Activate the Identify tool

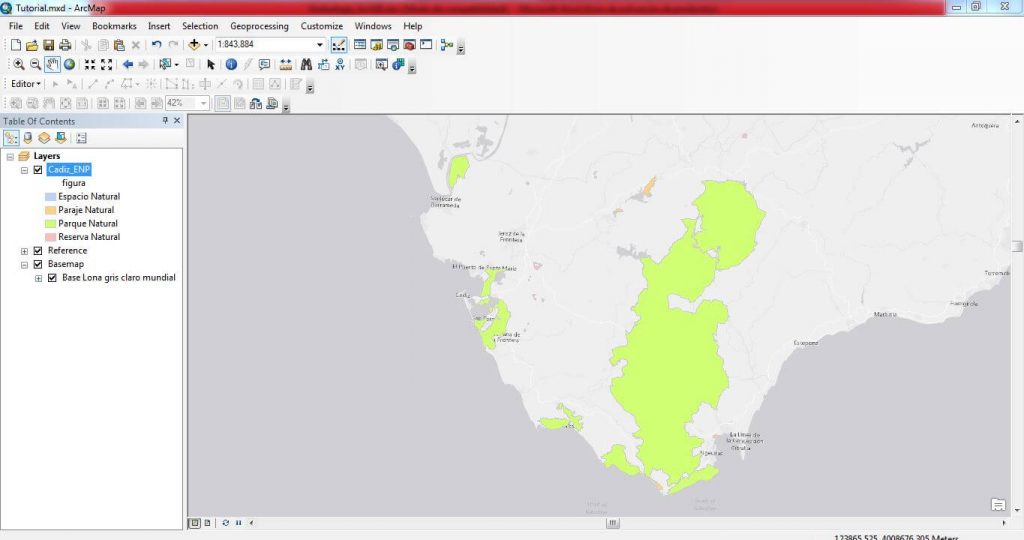point(231,64)
